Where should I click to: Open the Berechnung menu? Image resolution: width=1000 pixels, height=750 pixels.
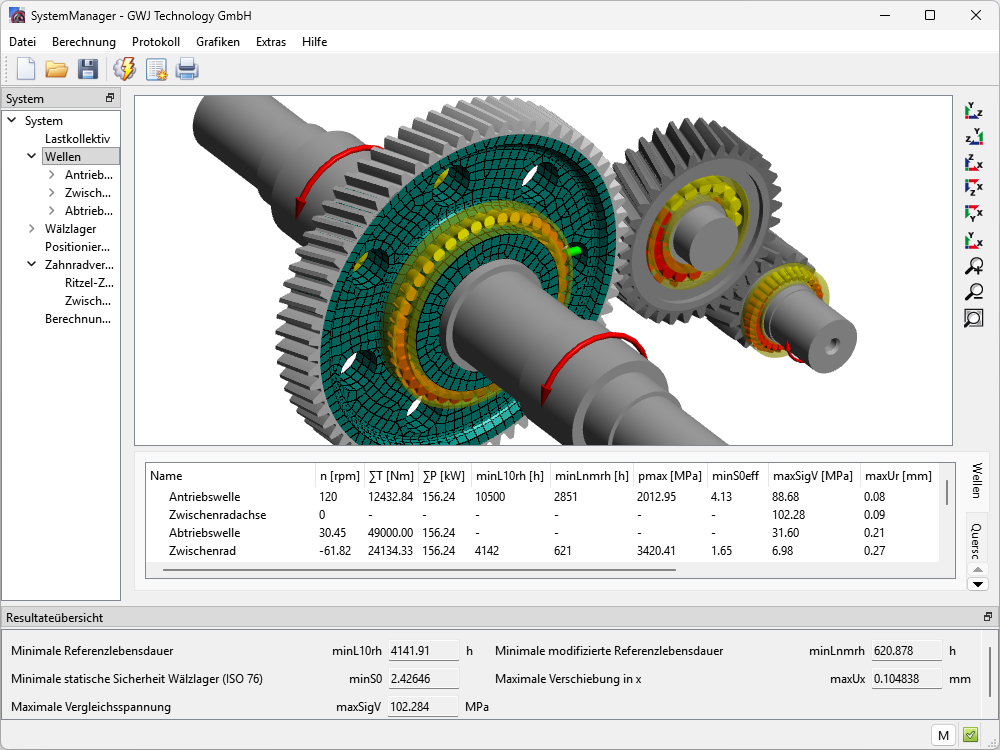(84, 42)
